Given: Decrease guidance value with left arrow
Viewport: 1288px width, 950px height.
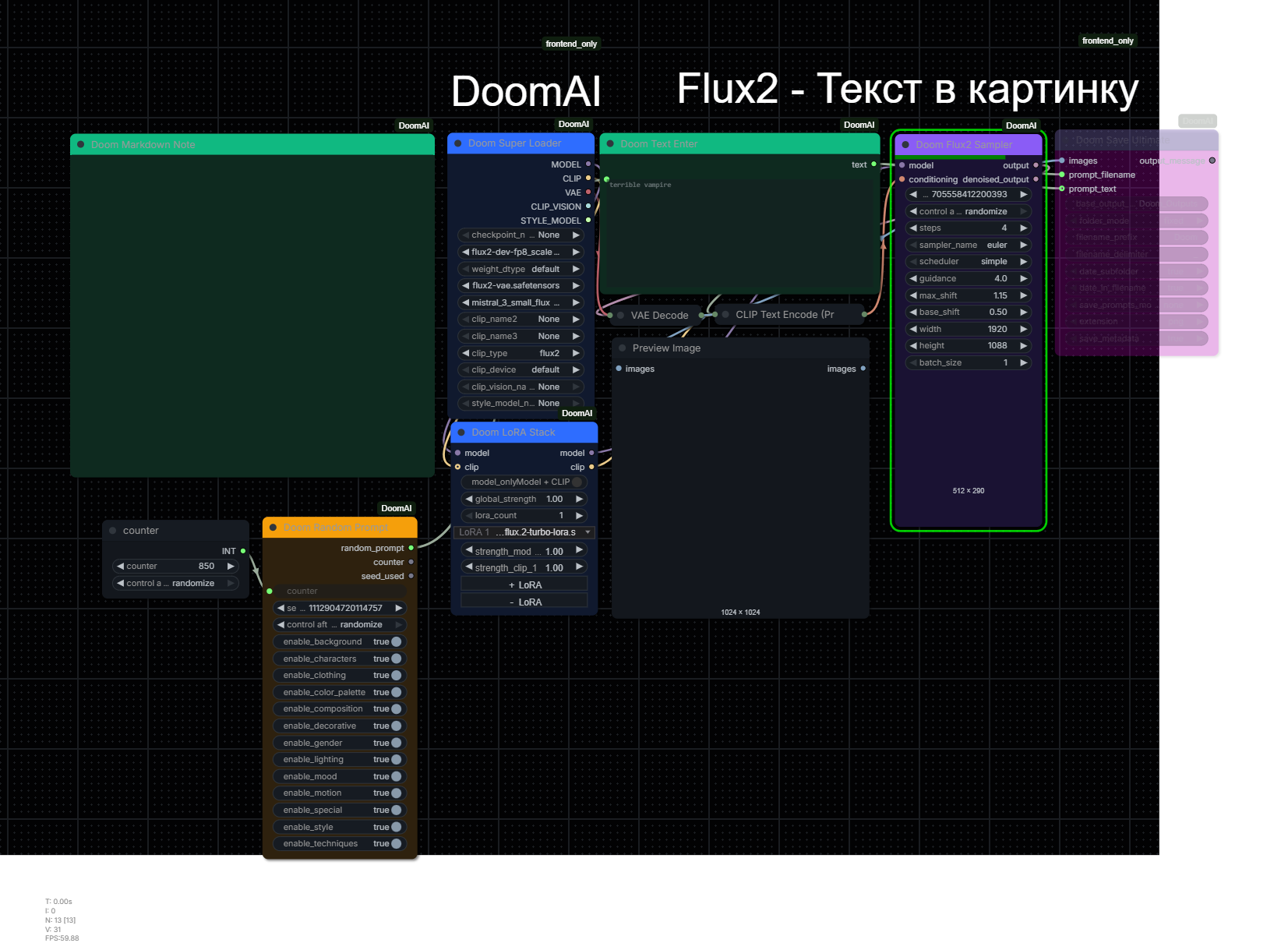Looking at the screenshot, I should pyautogui.click(x=913, y=279).
